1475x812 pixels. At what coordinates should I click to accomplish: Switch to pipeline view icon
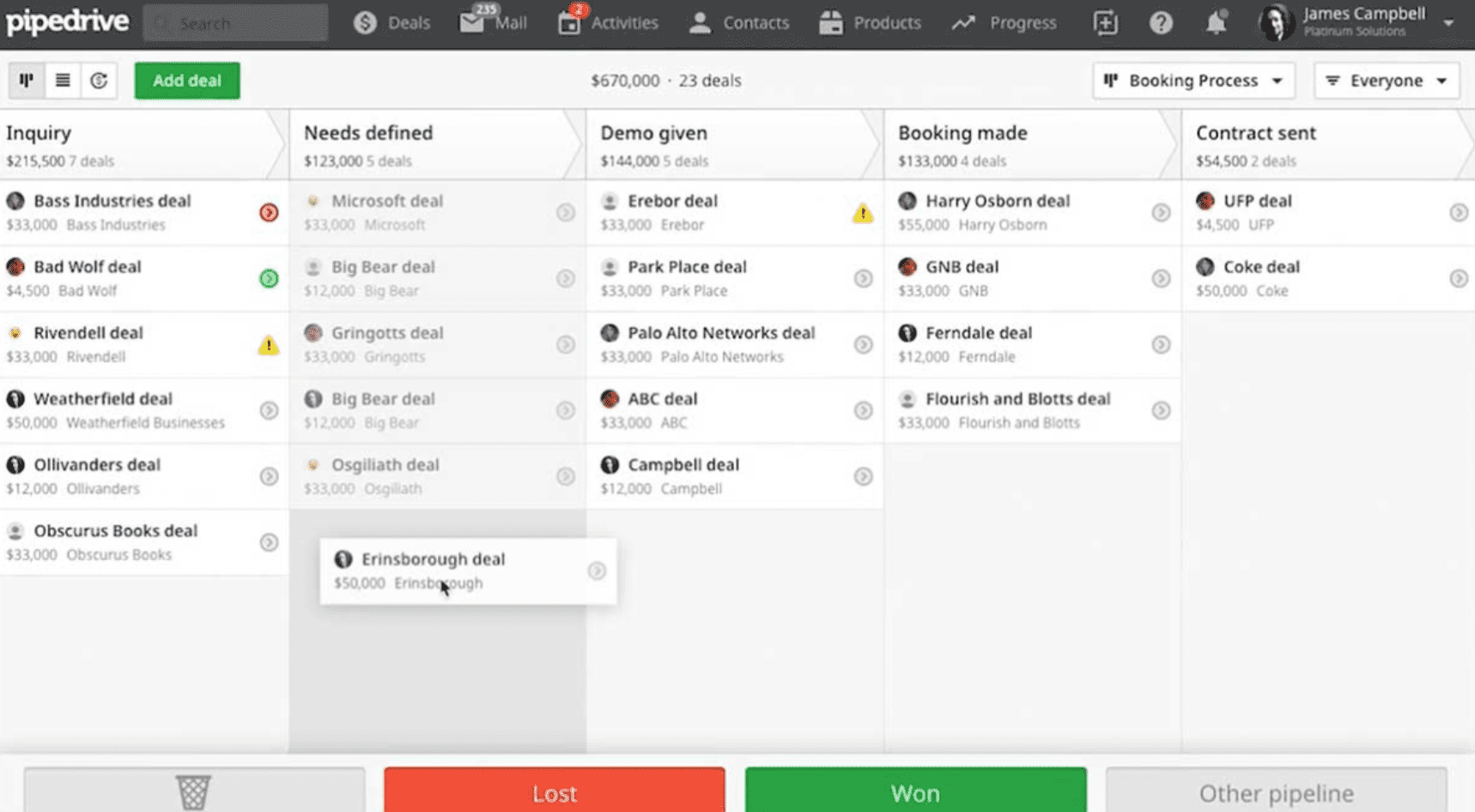[27, 81]
